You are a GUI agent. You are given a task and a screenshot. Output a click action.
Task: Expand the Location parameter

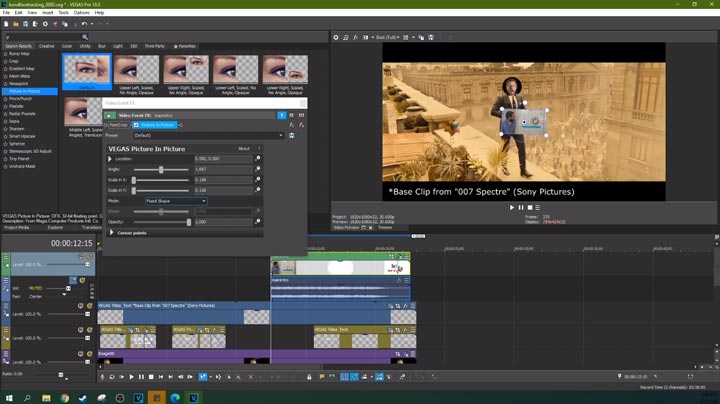(x=110, y=159)
